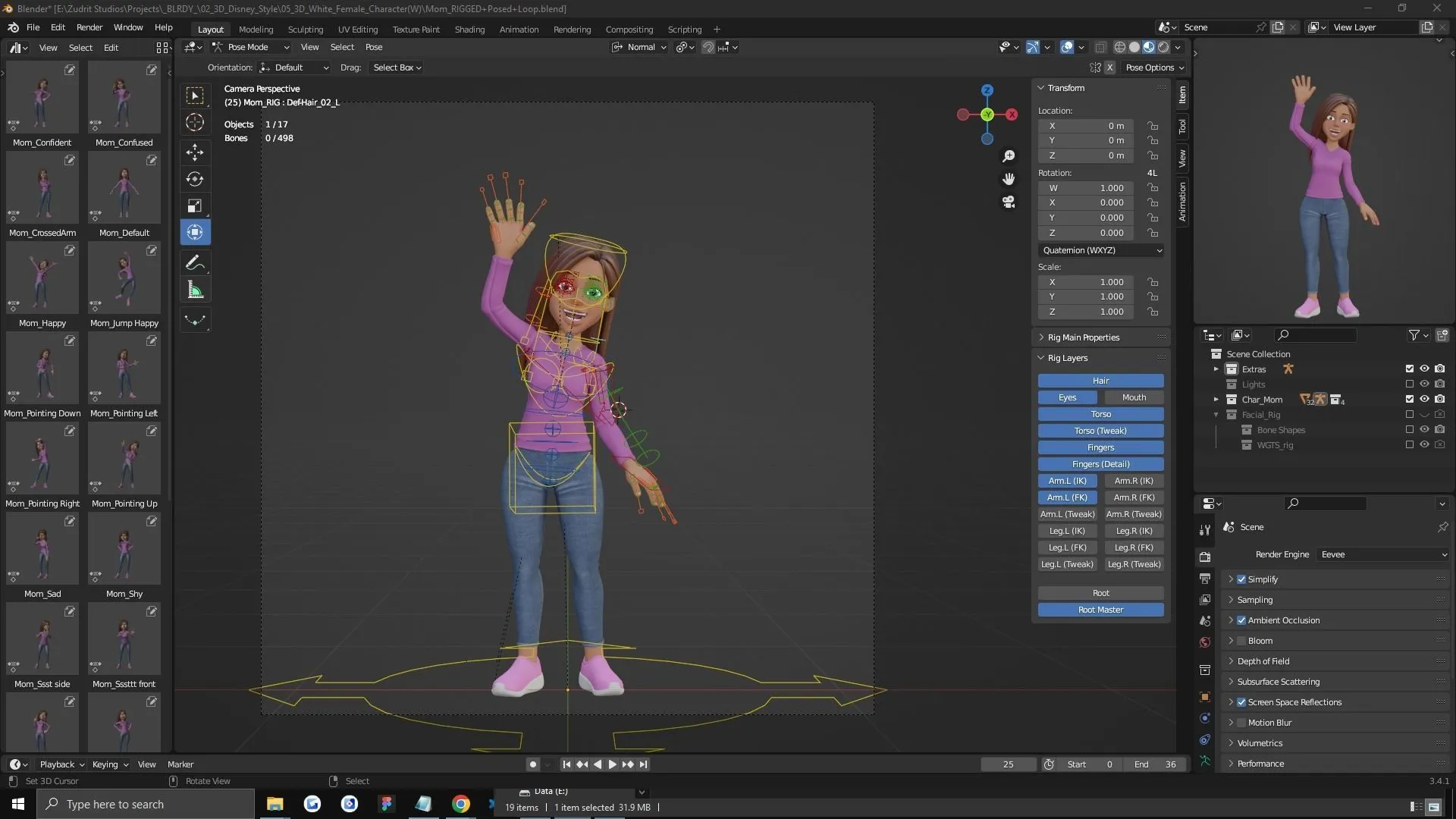Viewport: 1456px width, 819px height.
Task: Hide the Bone Shapes collection
Action: [x=1424, y=429]
